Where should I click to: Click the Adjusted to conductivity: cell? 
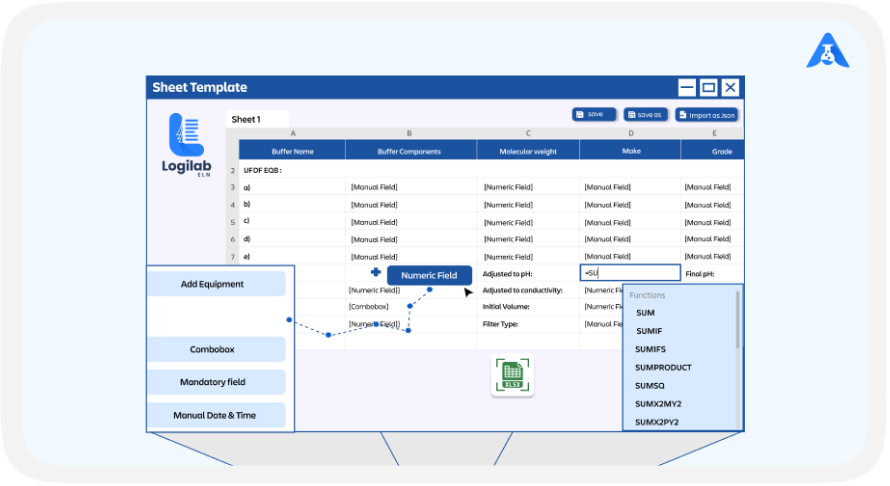click(x=528, y=290)
